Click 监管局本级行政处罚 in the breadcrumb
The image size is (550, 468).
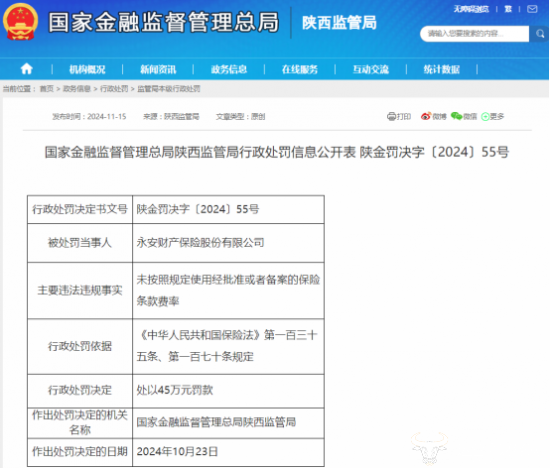pos(169,89)
